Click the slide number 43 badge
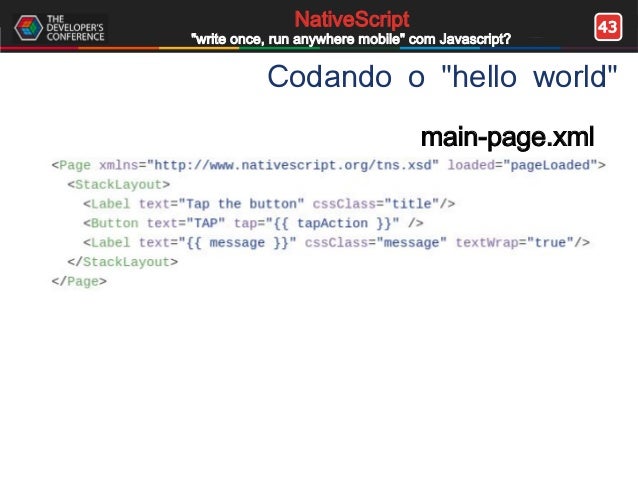638x479 pixels. click(x=608, y=27)
